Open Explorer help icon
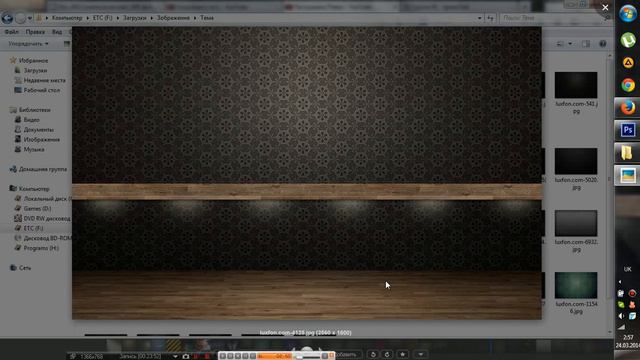The height and width of the screenshot is (360, 640). tap(602, 44)
